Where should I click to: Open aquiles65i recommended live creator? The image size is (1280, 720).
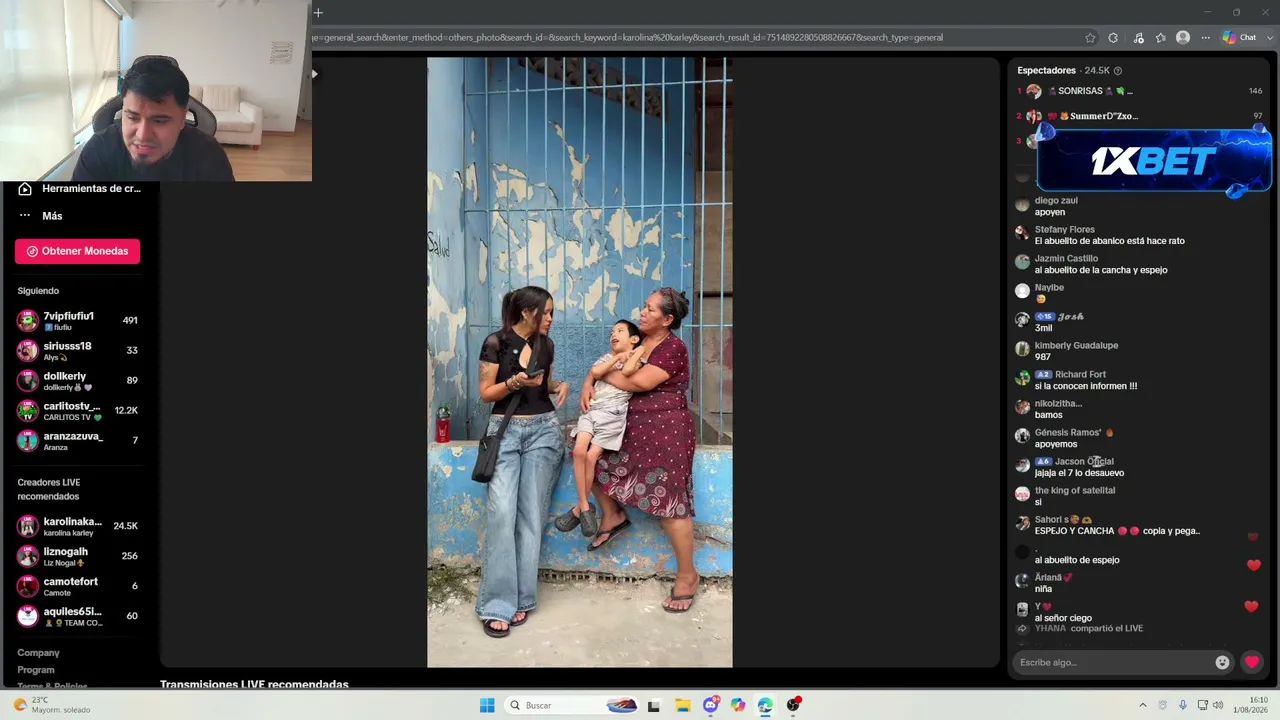click(x=78, y=616)
